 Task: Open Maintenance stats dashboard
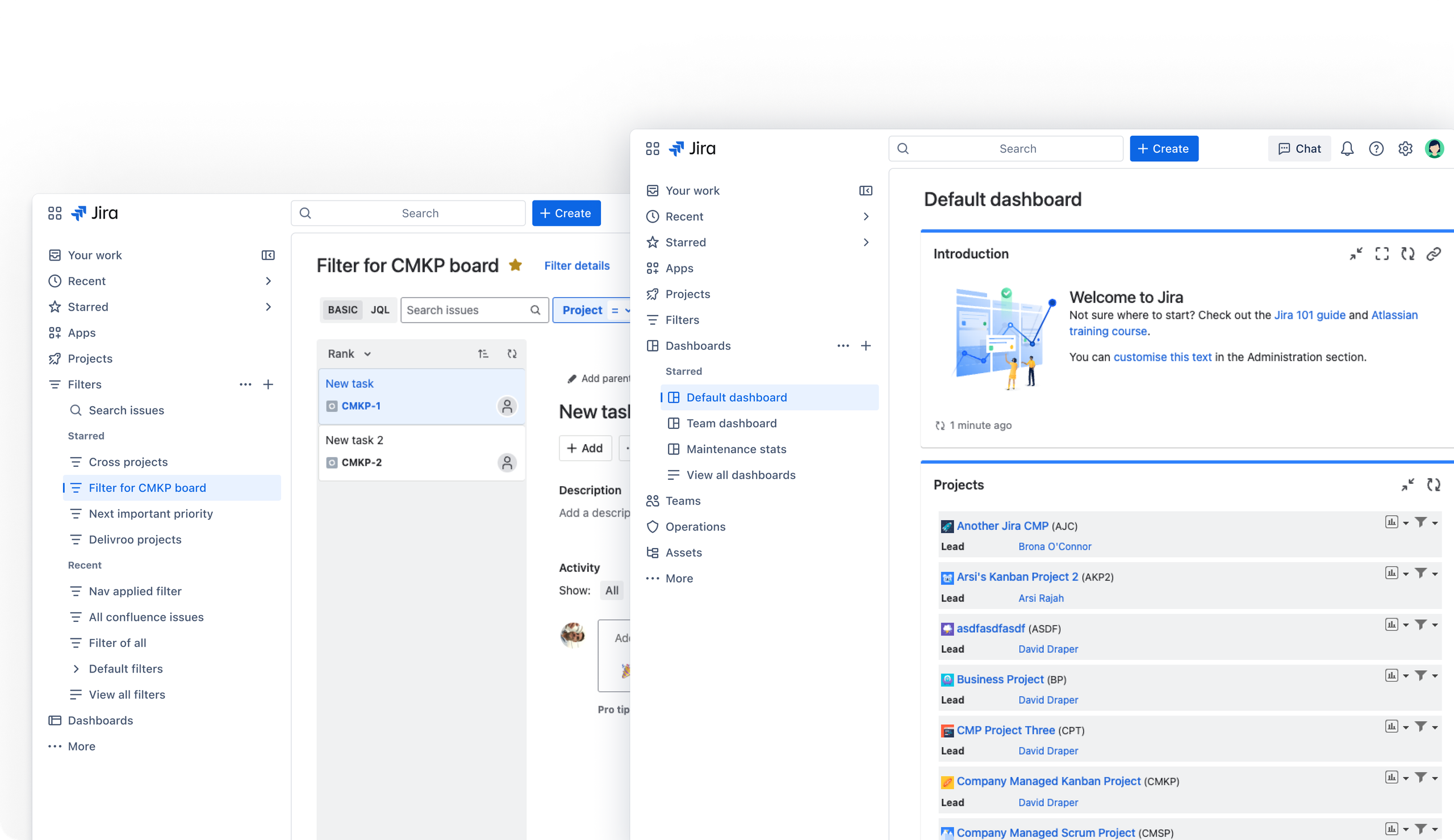click(x=770, y=449)
